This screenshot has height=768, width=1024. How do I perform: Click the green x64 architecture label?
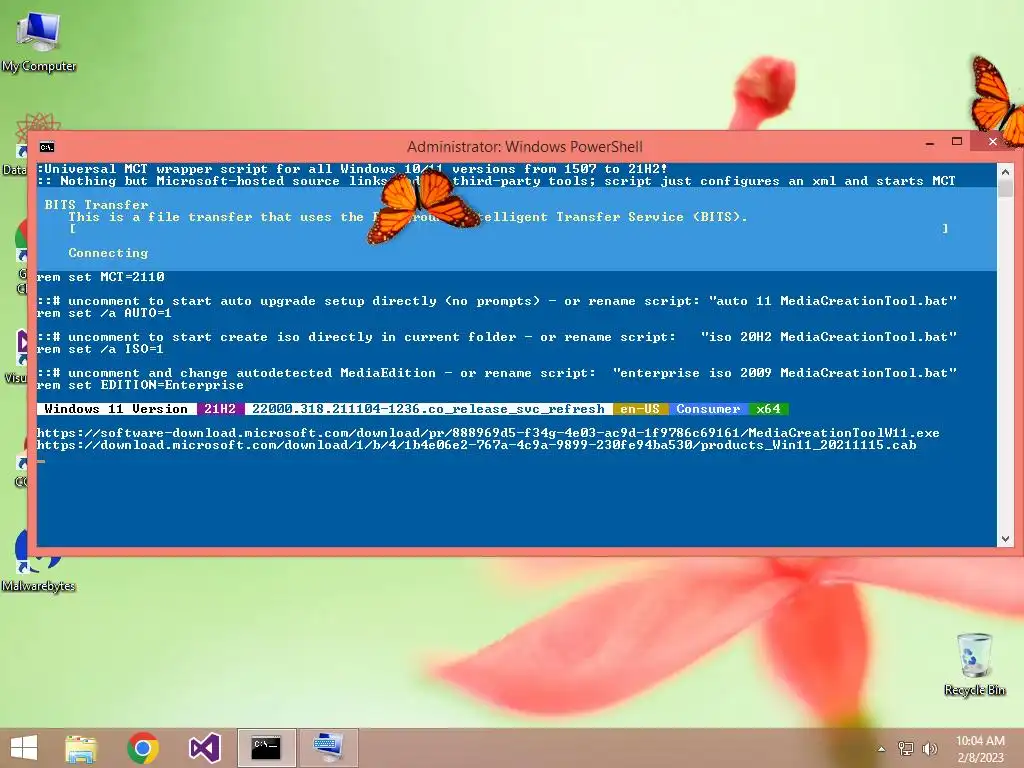769,409
